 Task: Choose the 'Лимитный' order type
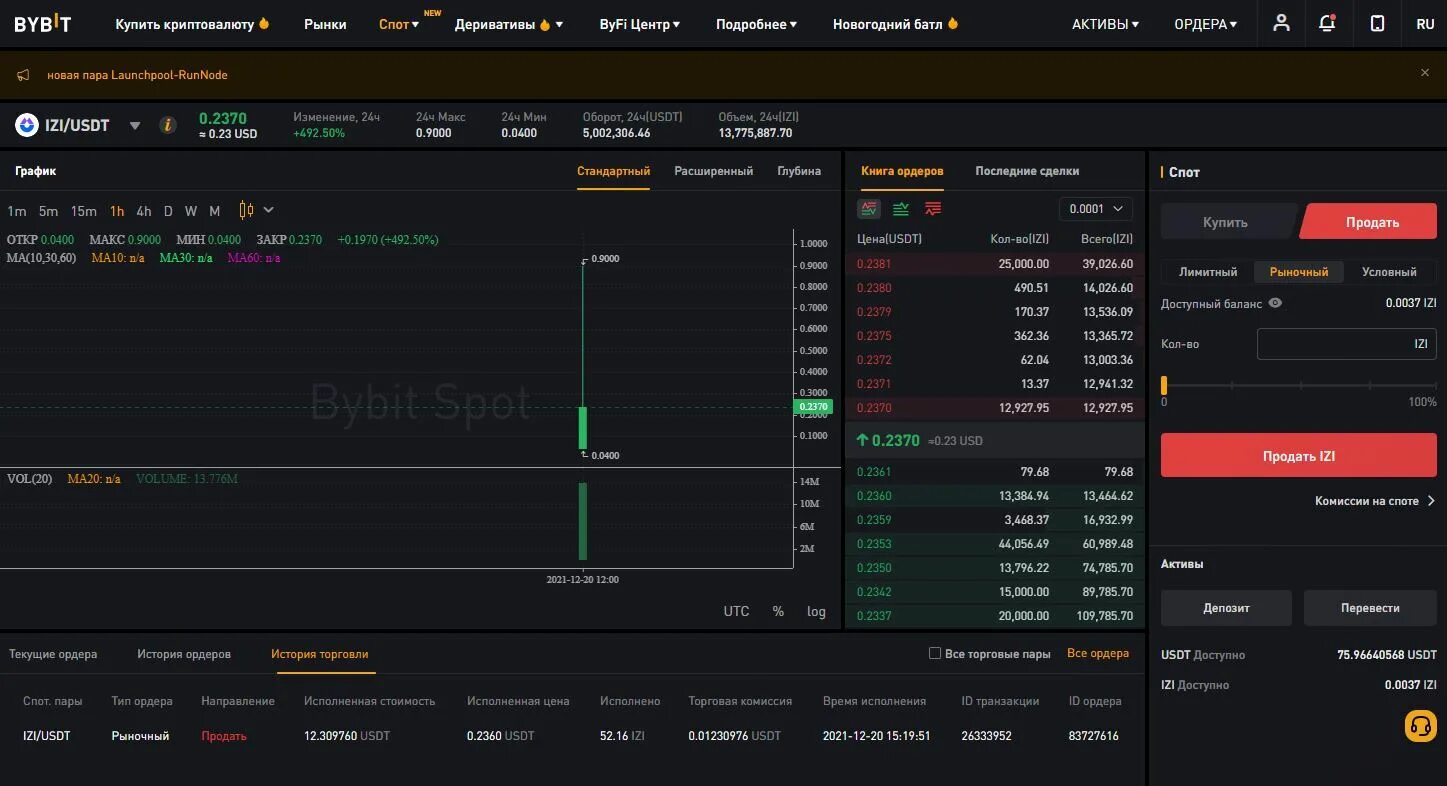click(x=1208, y=272)
